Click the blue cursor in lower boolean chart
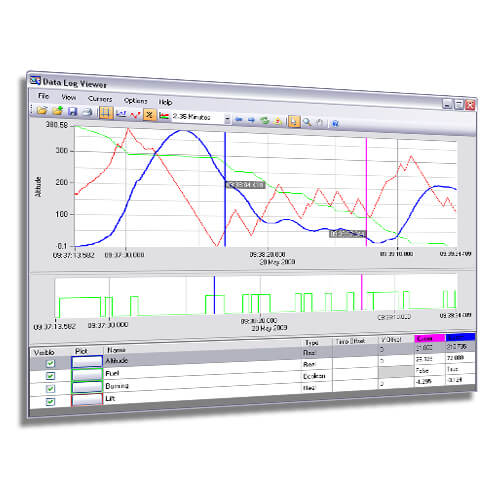Viewport: 500px width, 500px height. tap(214, 295)
